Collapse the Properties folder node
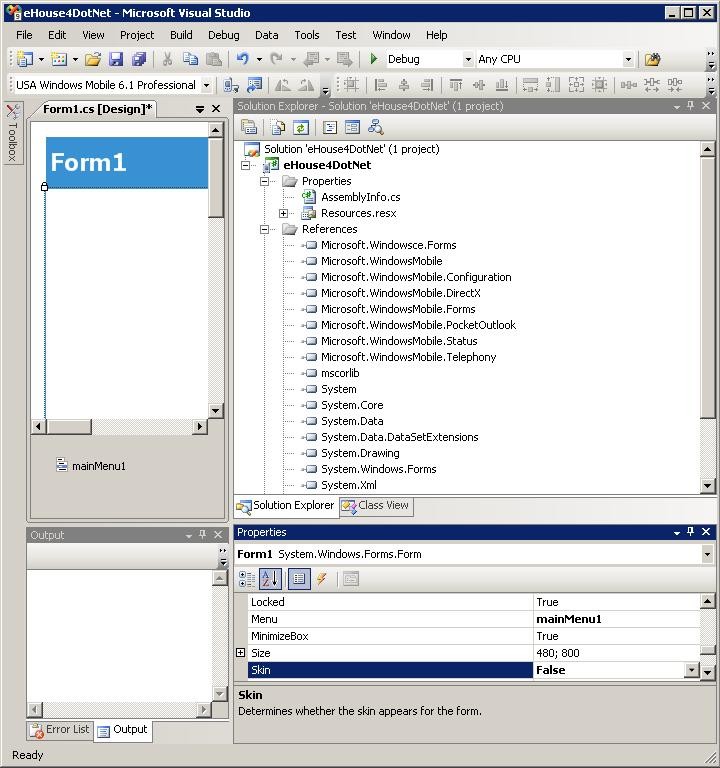720x768 pixels. [264, 181]
